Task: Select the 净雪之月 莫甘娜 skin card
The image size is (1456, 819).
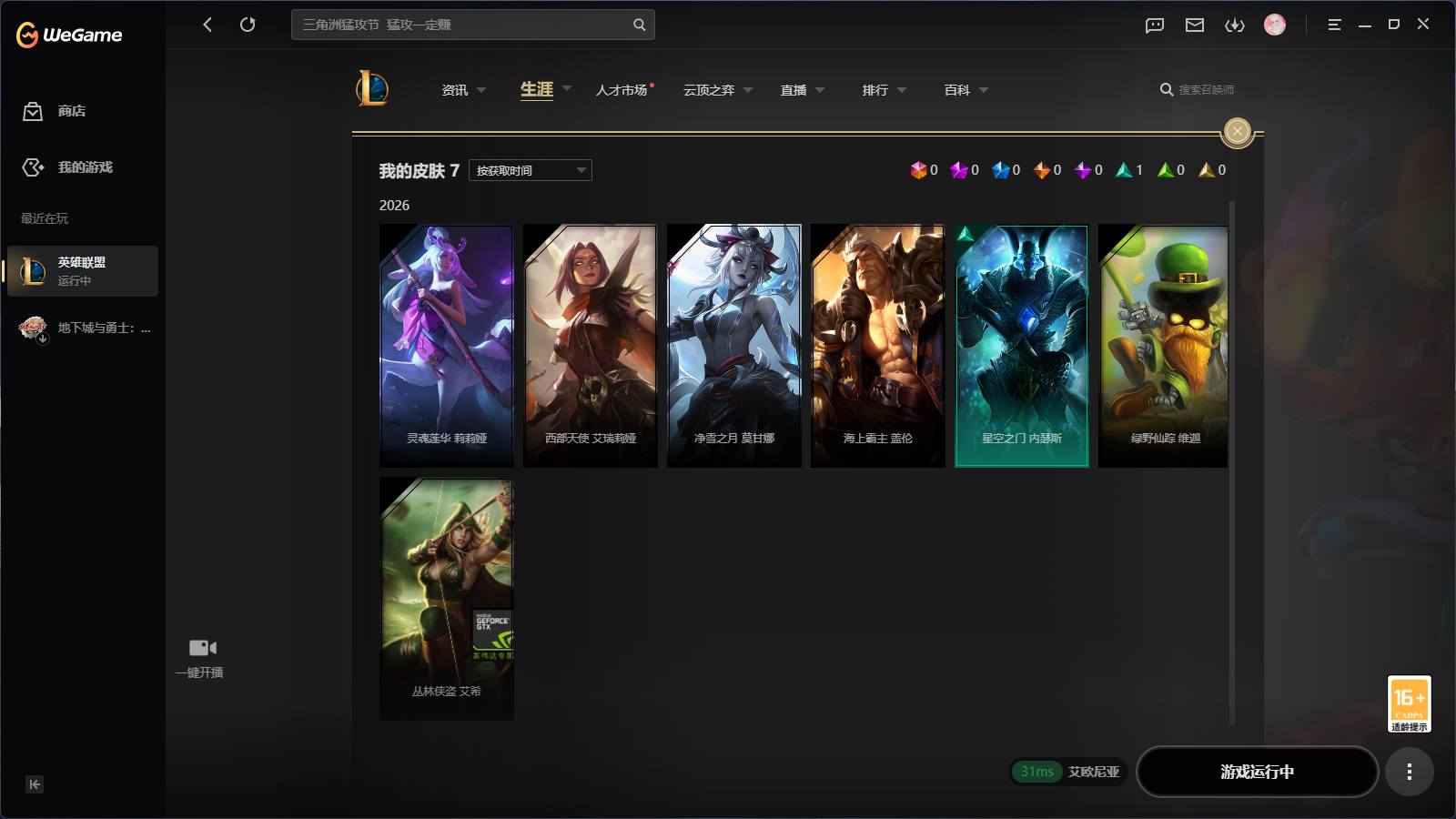Action: coord(733,346)
